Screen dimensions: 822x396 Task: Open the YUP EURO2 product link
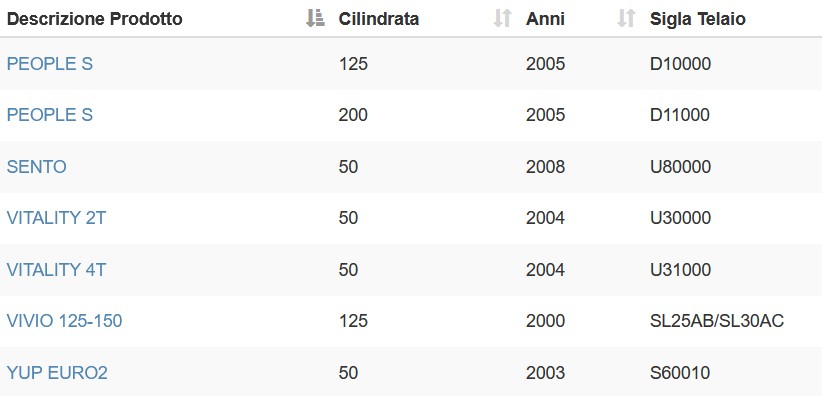click(57, 373)
